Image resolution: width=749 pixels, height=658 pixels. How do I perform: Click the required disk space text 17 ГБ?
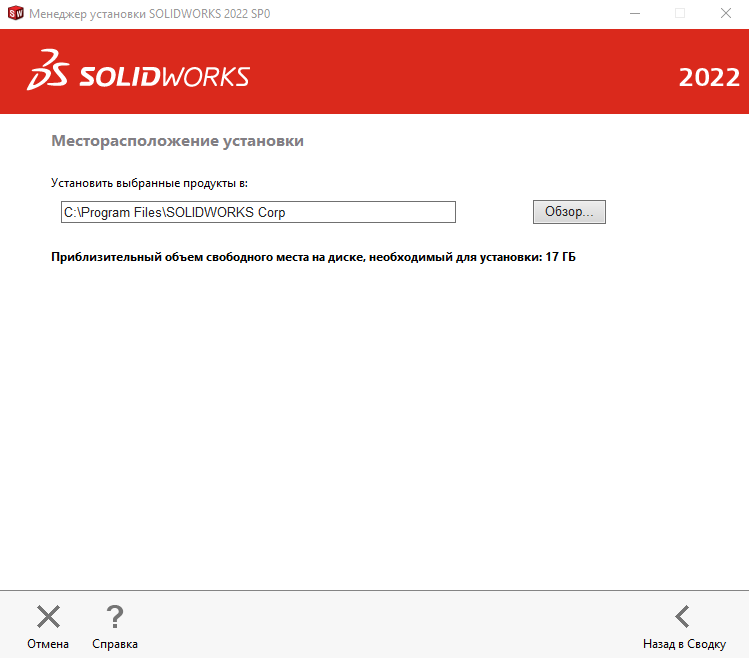pos(560,257)
